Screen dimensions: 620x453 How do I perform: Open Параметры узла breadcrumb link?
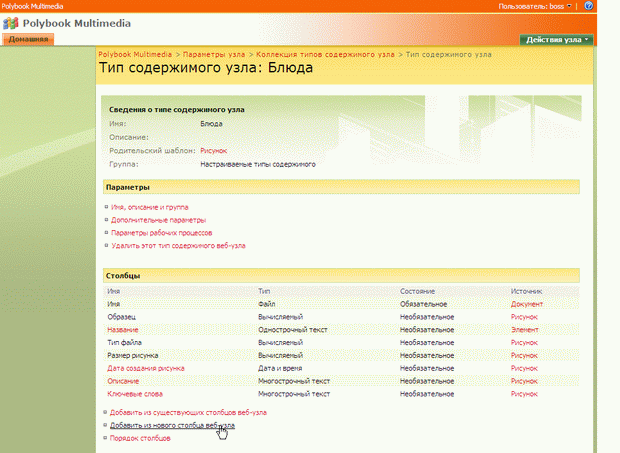215,53
